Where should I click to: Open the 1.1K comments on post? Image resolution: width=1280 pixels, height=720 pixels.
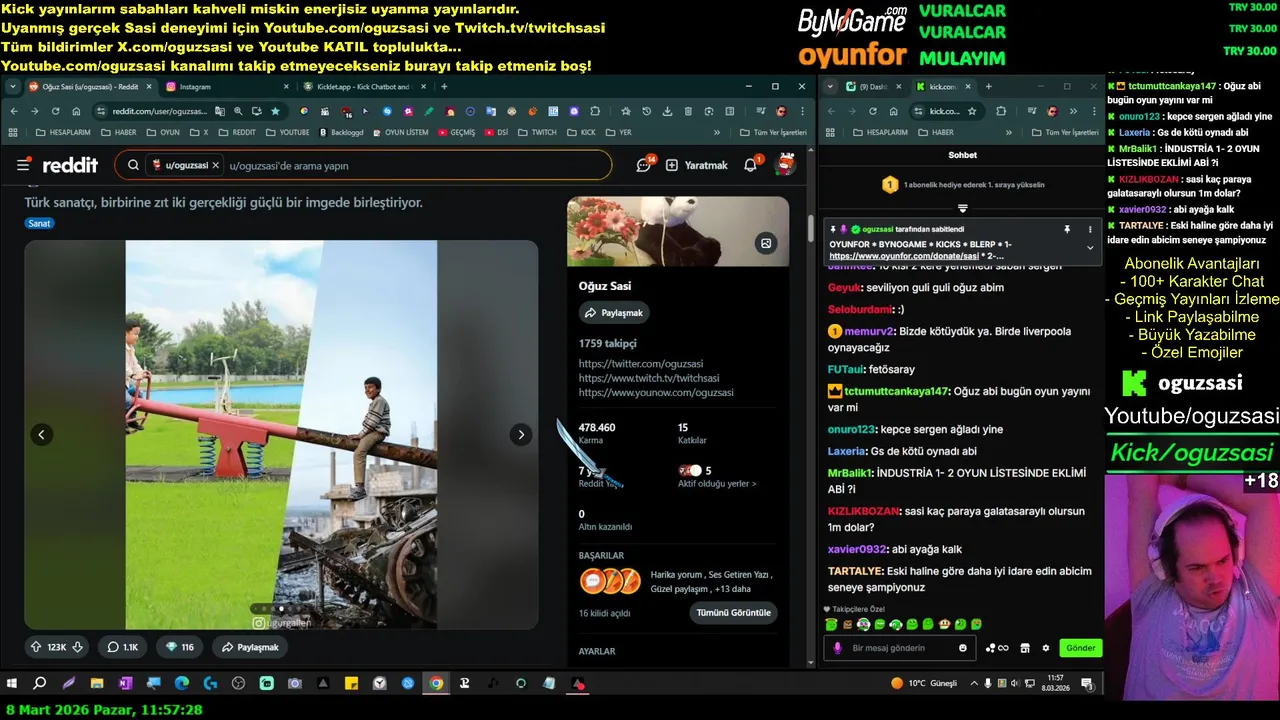pyautogui.click(x=123, y=647)
